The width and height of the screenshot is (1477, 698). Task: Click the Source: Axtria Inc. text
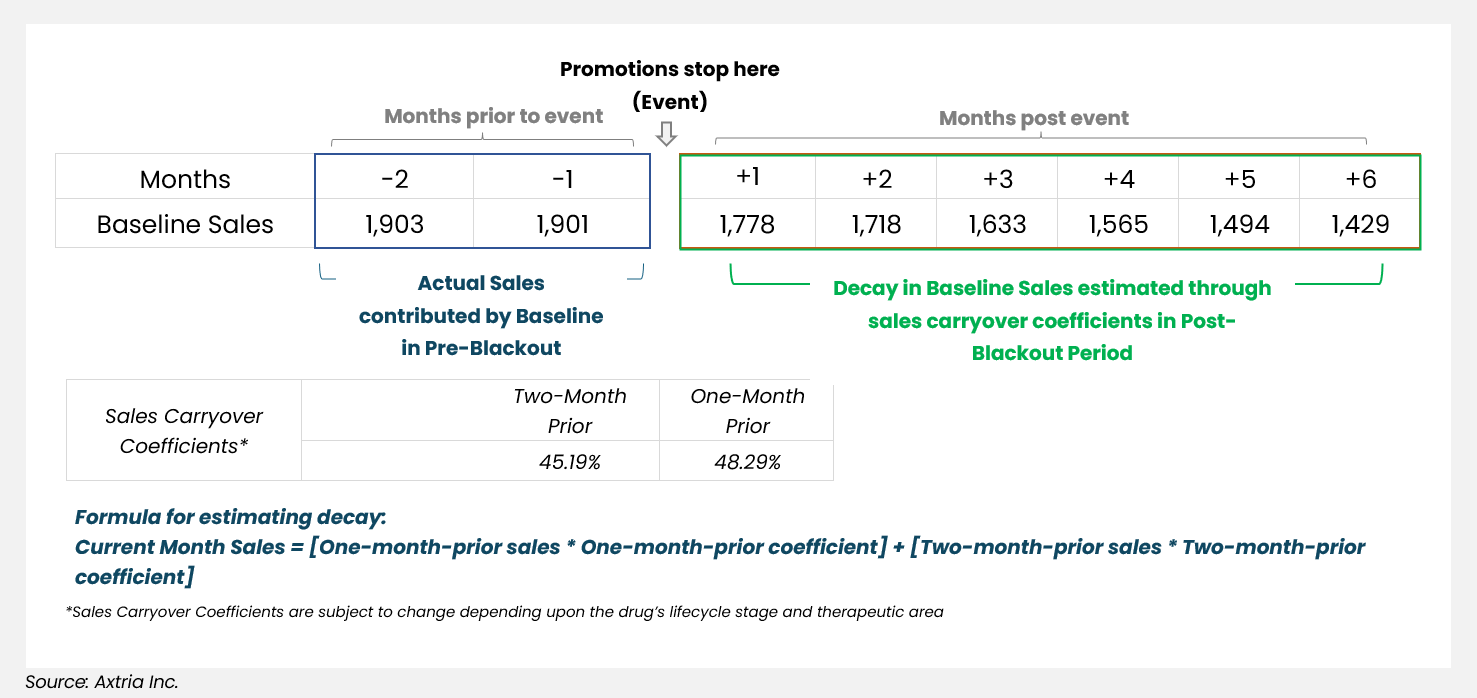102,682
